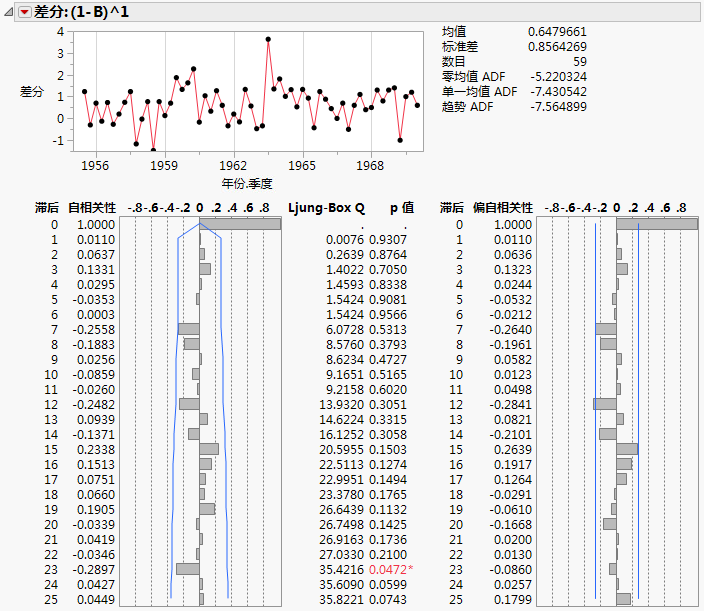Click the blue confidence line in partial autocorrelation plot
The width and height of the screenshot is (704, 611).
[x=638, y=400]
